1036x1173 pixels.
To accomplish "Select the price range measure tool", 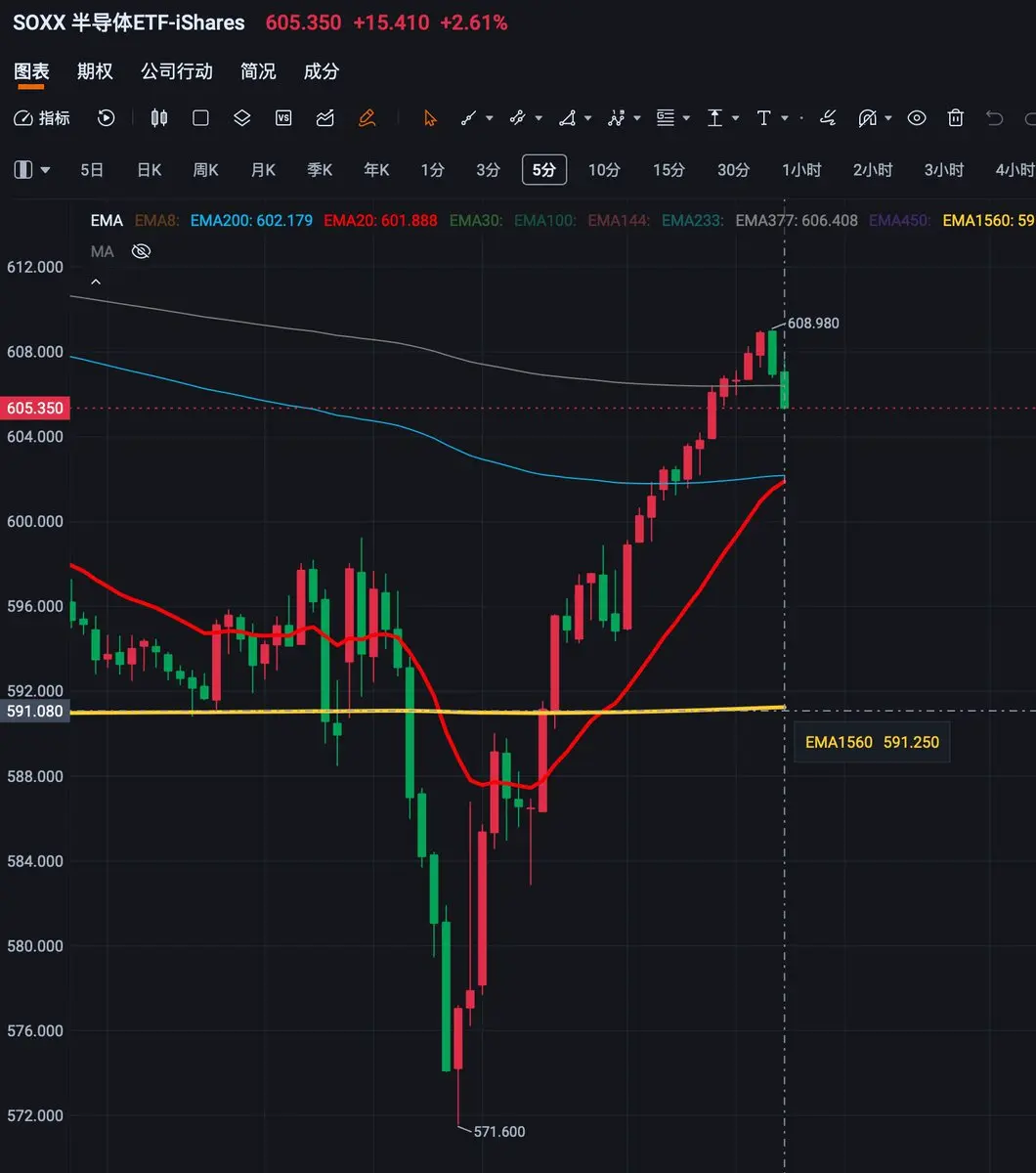I will [x=714, y=118].
